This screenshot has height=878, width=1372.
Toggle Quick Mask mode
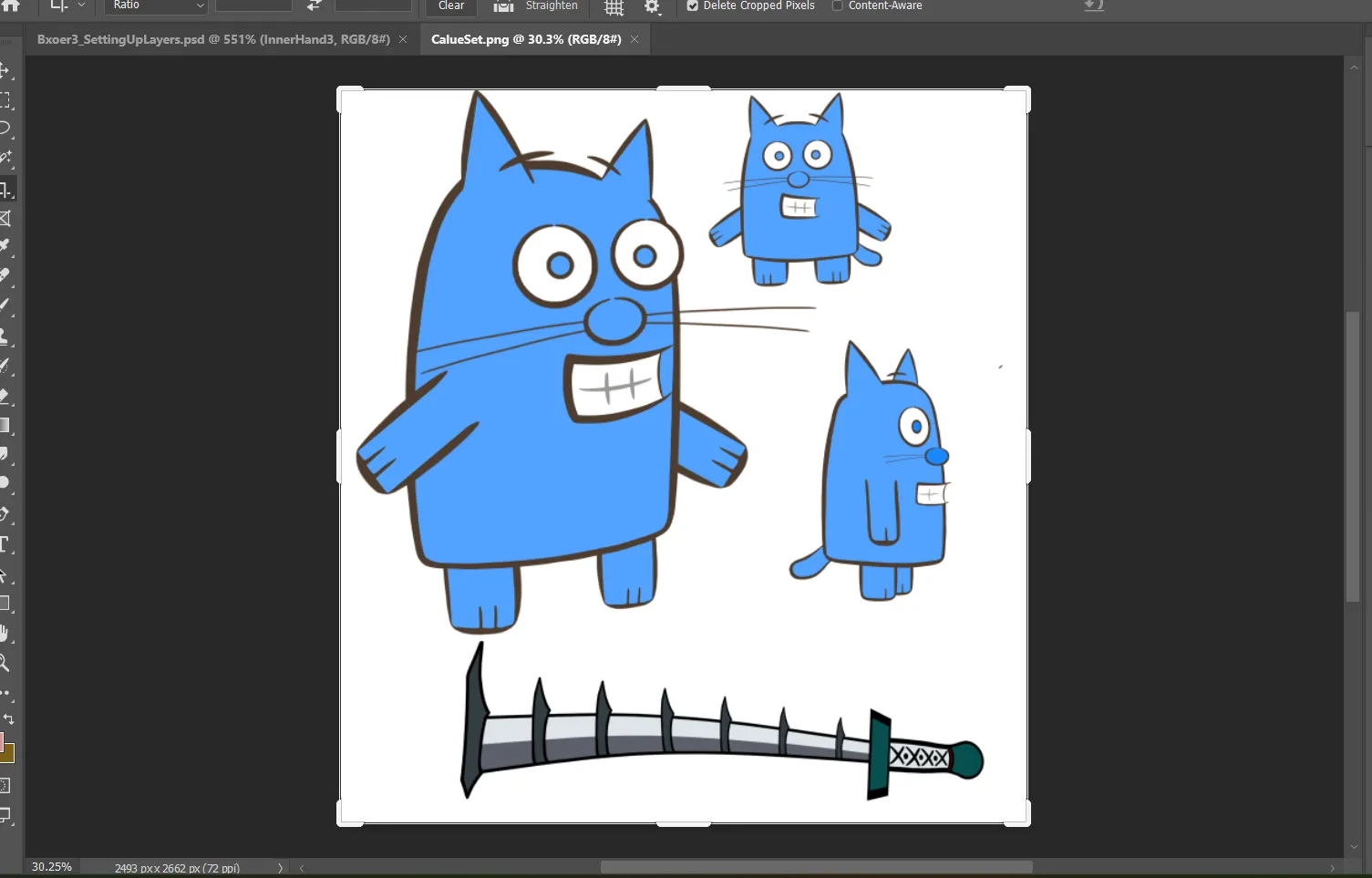click(x=5, y=785)
